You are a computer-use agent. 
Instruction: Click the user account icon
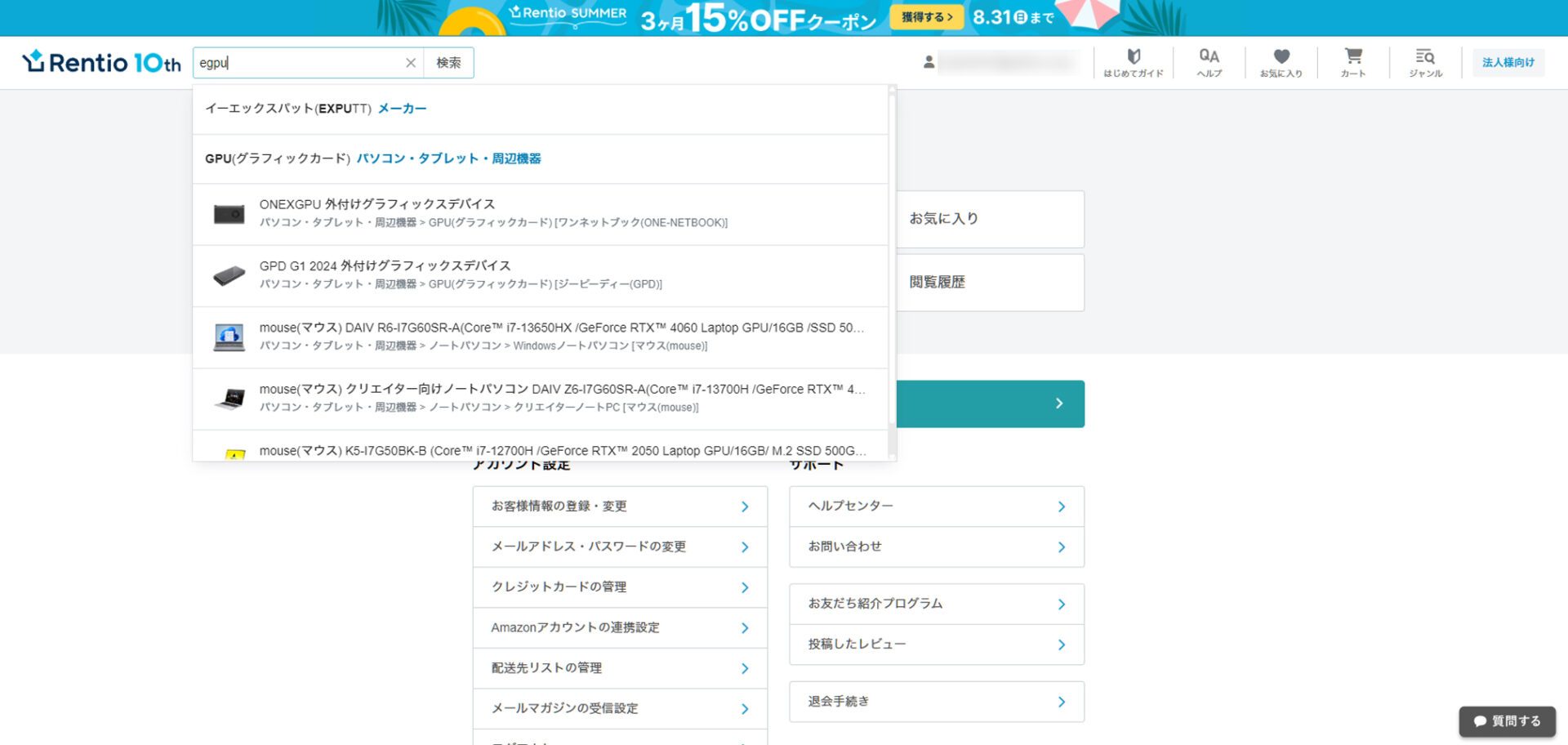[929, 62]
